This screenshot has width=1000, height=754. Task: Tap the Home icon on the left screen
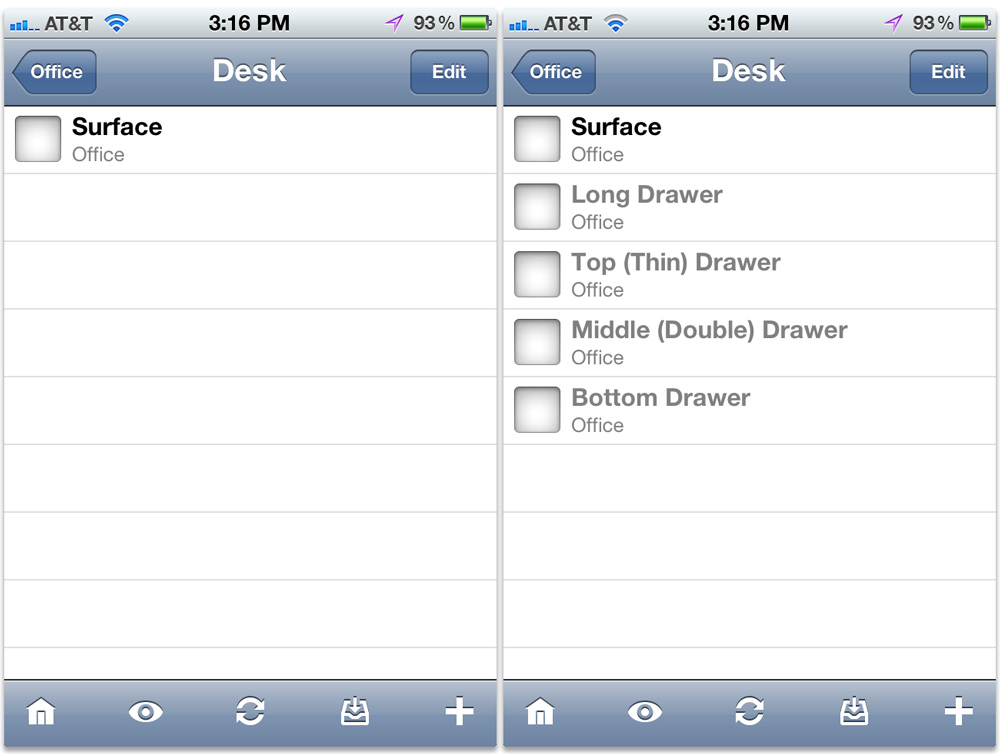coord(43,712)
